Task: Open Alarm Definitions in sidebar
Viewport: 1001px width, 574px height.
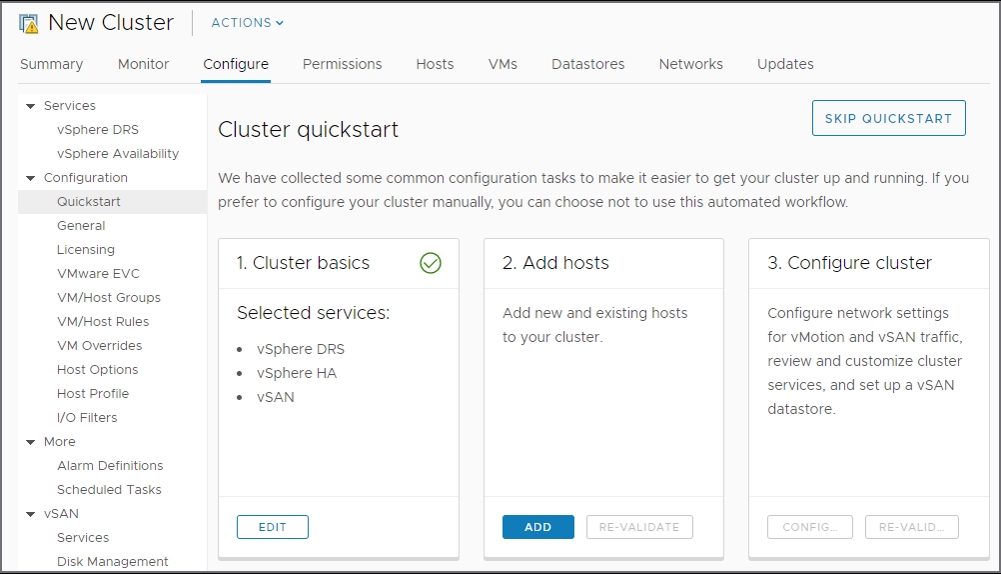Action: click(110, 466)
